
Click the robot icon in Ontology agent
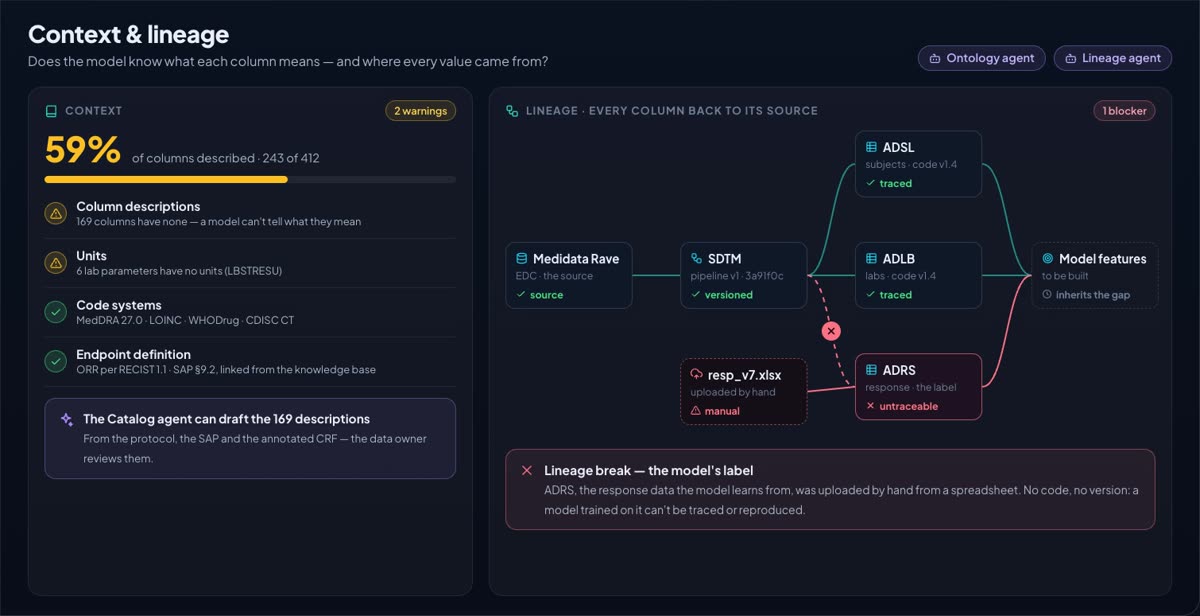click(935, 58)
